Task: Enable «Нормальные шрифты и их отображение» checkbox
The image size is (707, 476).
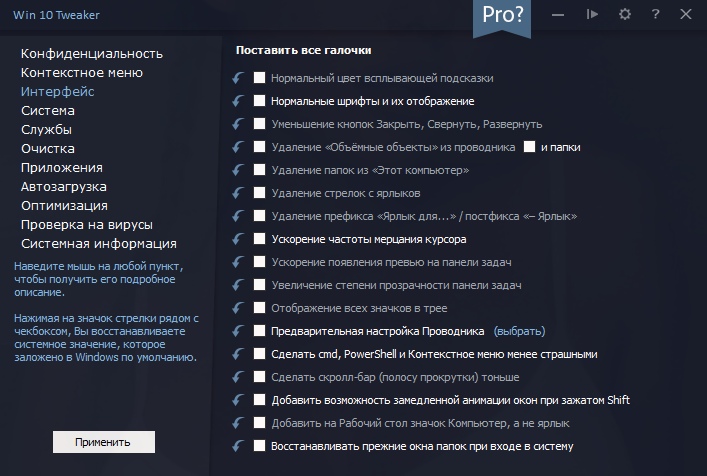Action: [x=260, y=101]
